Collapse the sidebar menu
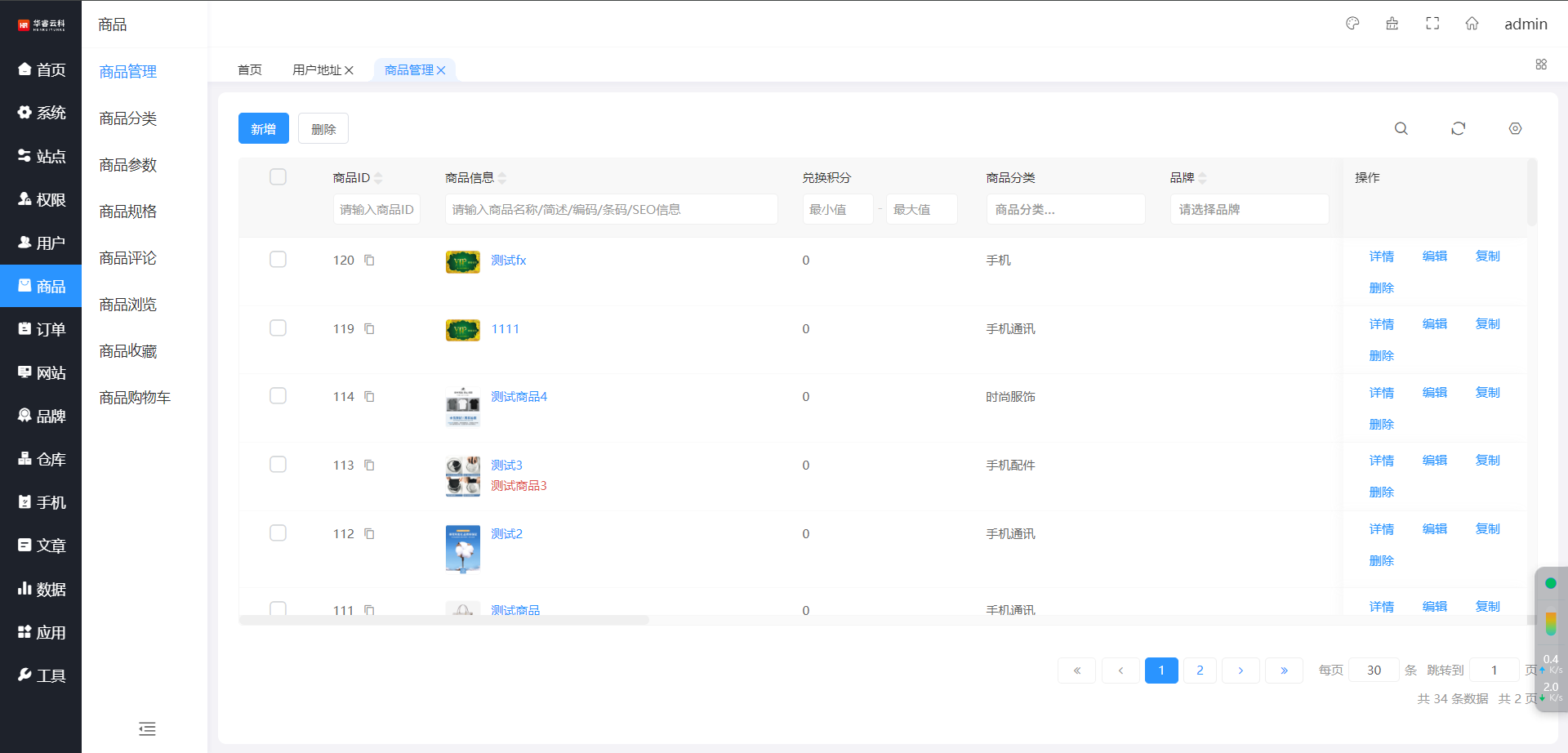This screenshot has width=1568, height=753. (x=147, y=728)
